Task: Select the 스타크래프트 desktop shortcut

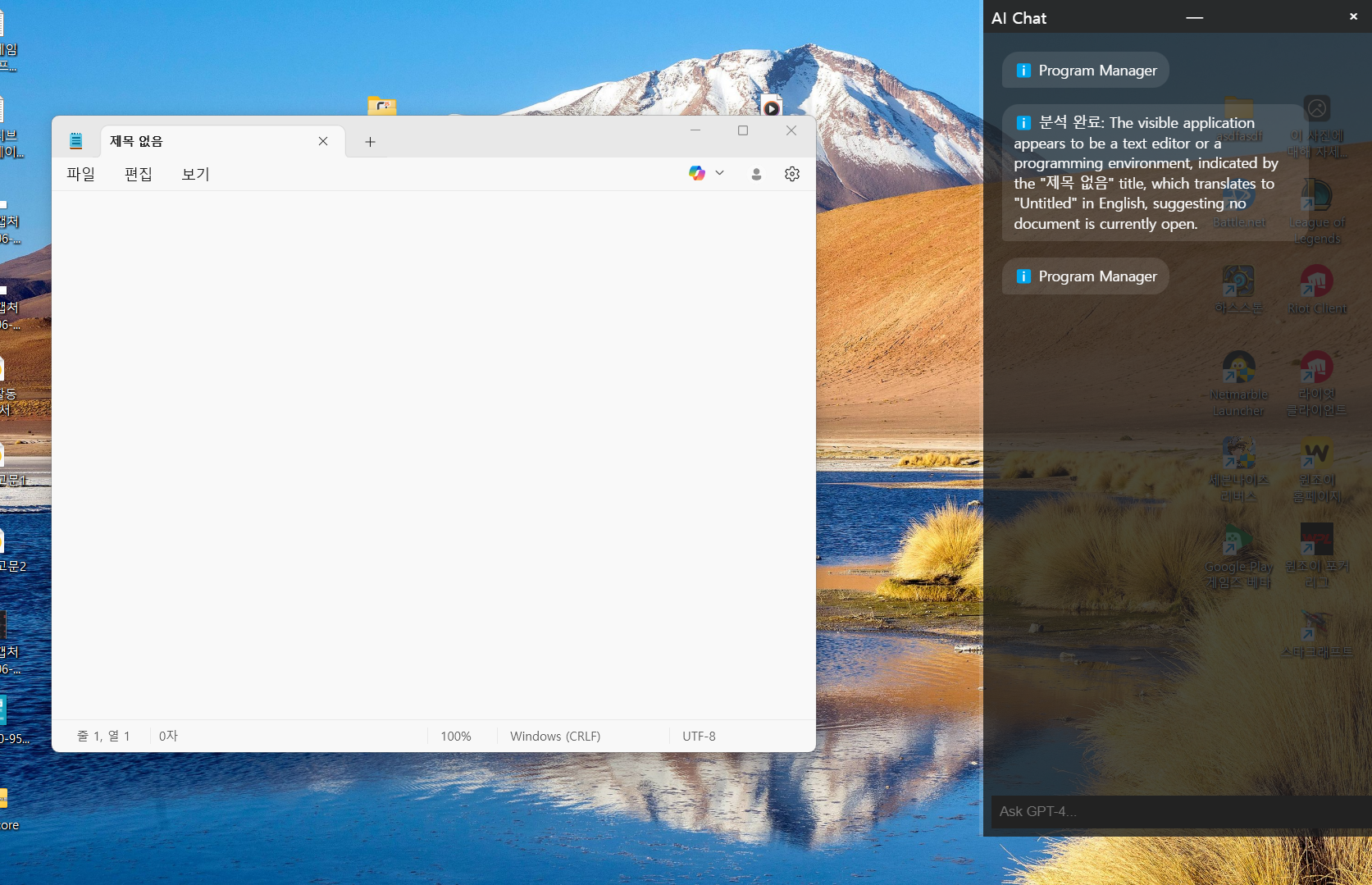Action: point(1317,634)
